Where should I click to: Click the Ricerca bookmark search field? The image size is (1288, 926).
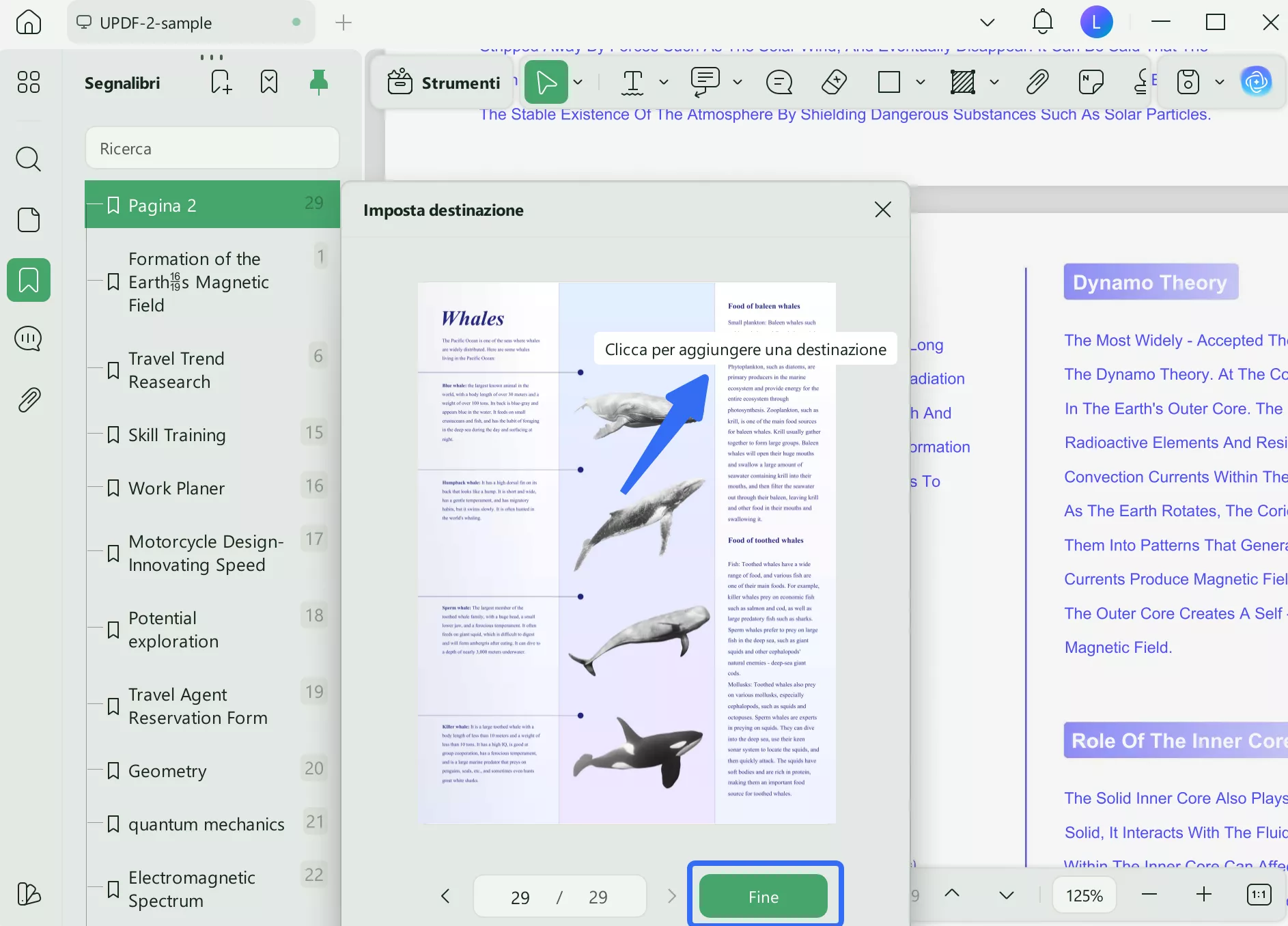[x=212, y=148]
